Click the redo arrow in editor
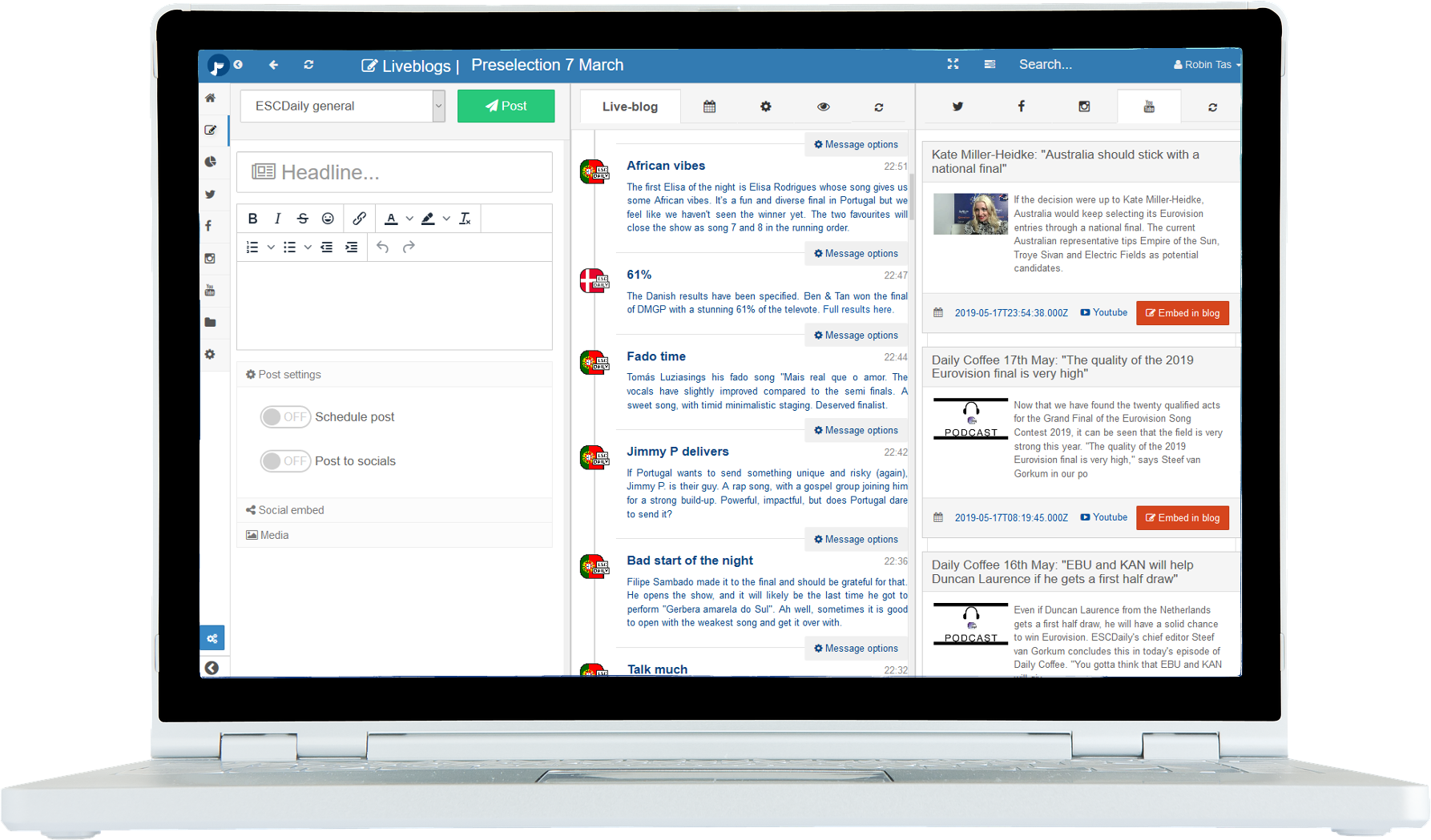1431x840 pixels. click(x=409, y=247)
